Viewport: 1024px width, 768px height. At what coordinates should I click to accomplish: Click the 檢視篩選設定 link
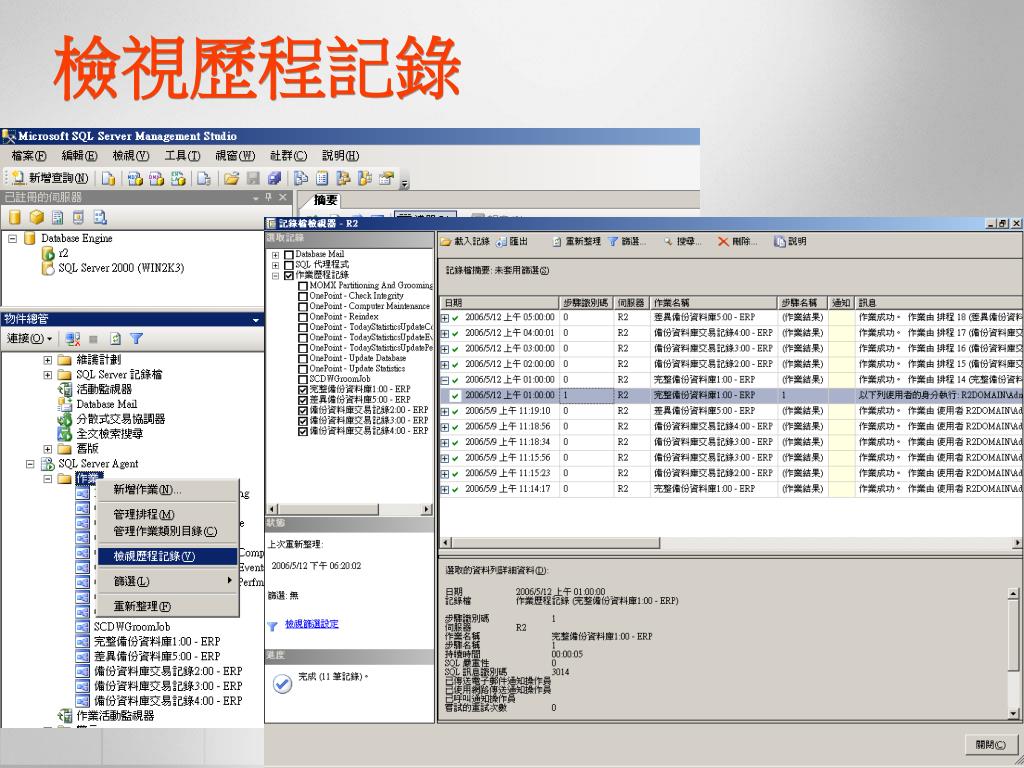312,624
